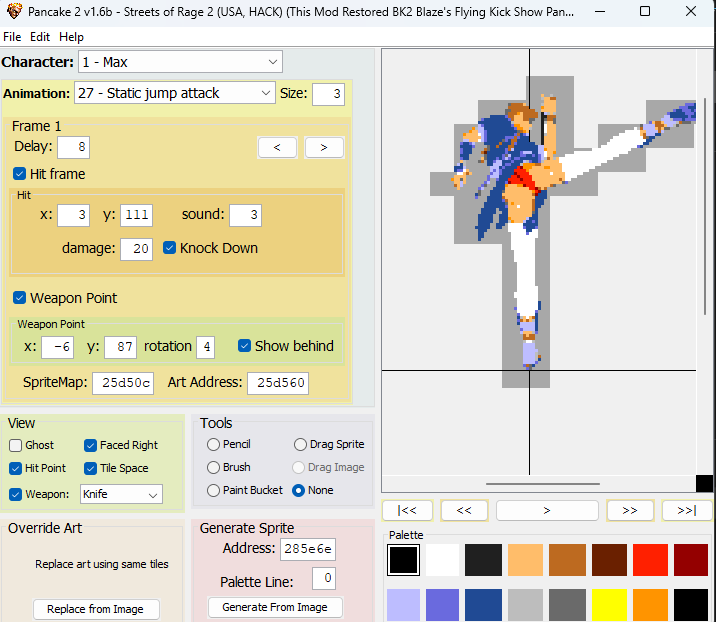Viewport: 716px width, 622px height.
Task: Jump to first animation with |<< button
Action: coord(407,510)
